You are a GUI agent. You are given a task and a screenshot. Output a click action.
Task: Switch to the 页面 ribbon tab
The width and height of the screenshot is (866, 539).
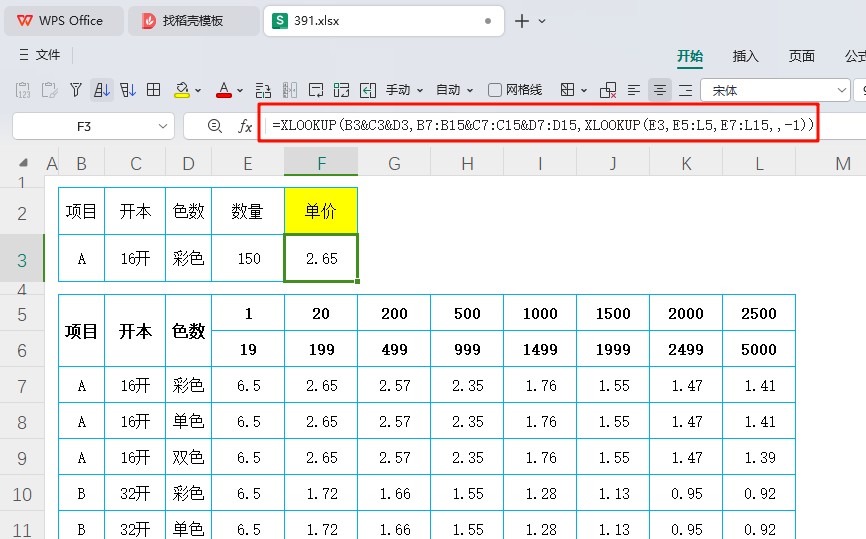click(x=801, y=56)
